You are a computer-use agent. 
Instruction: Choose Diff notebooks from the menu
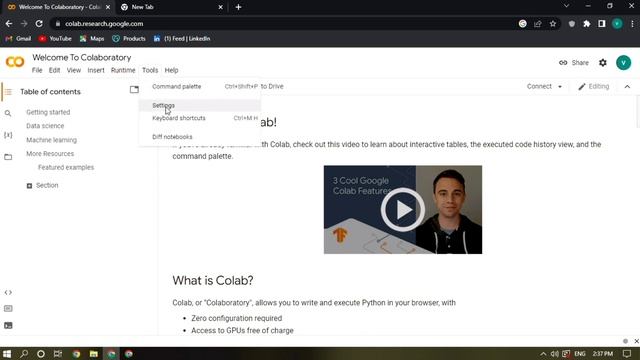200,137
